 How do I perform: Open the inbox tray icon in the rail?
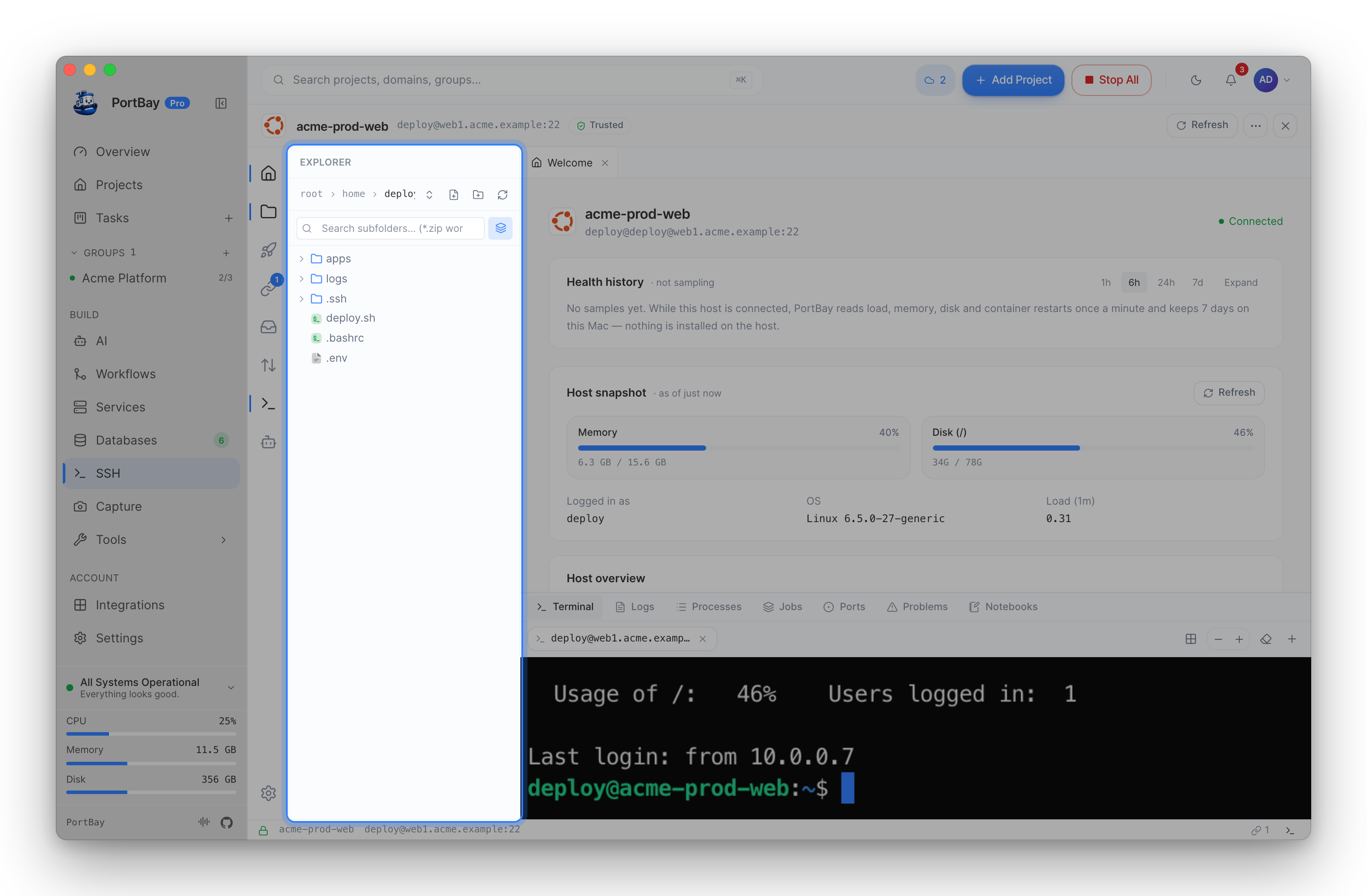268,327
